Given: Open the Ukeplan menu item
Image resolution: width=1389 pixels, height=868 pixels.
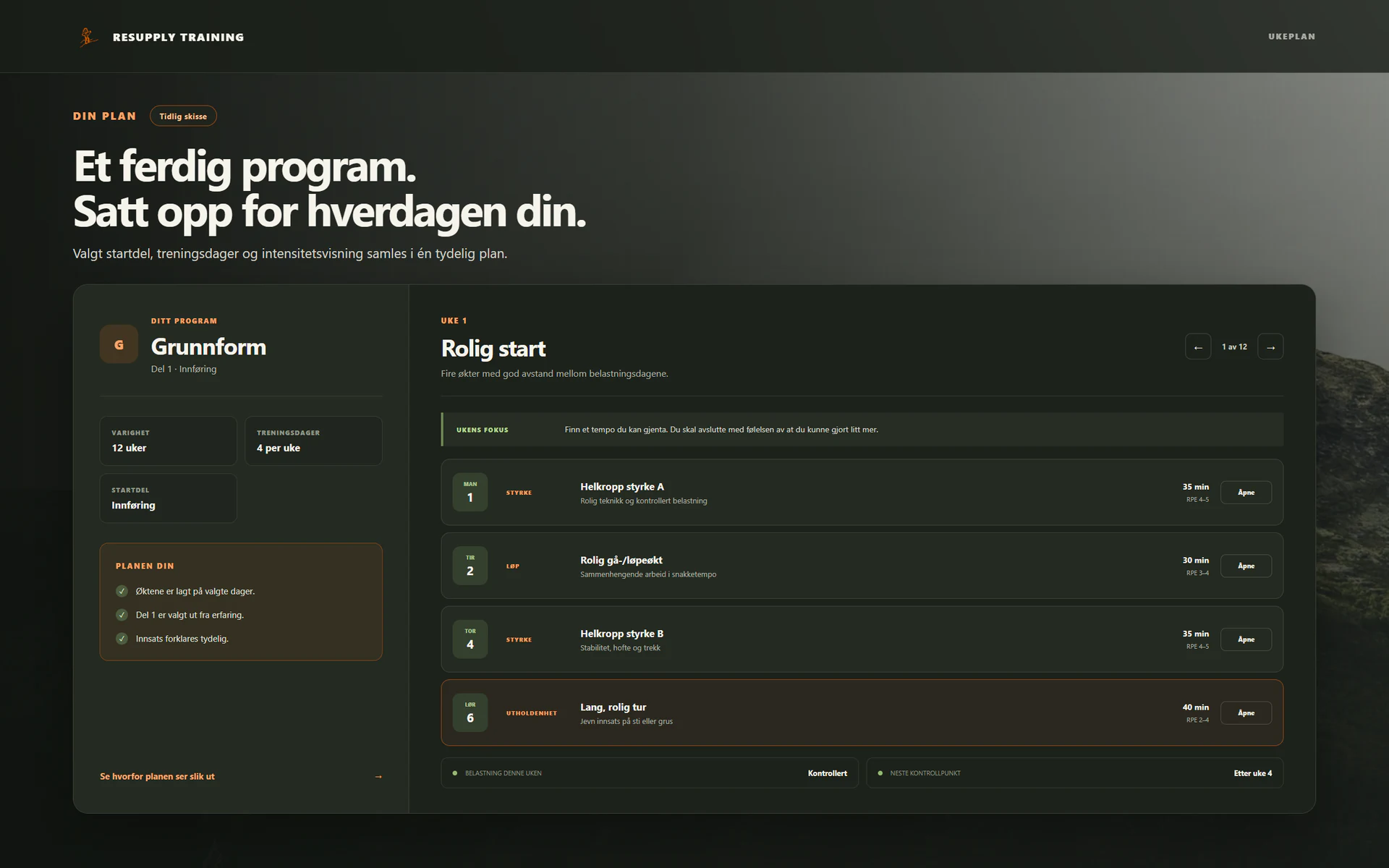Looking at the screenshot, I should (x=1291, y=36).
